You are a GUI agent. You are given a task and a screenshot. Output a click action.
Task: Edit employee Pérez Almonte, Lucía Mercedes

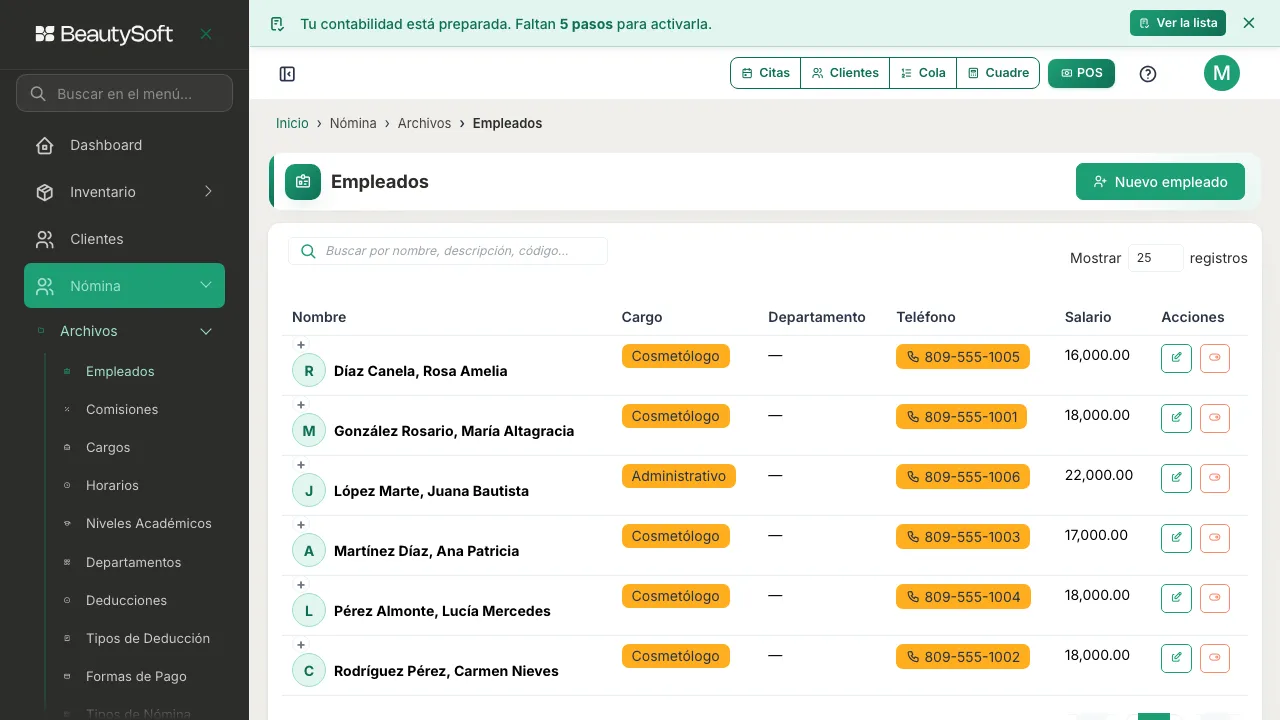point(1176,598)
